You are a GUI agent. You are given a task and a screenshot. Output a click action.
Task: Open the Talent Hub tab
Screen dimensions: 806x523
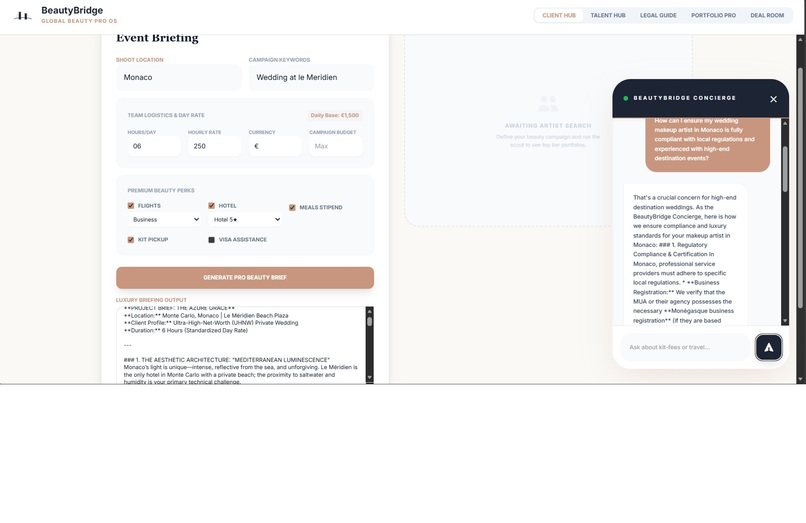pos(608,15)
